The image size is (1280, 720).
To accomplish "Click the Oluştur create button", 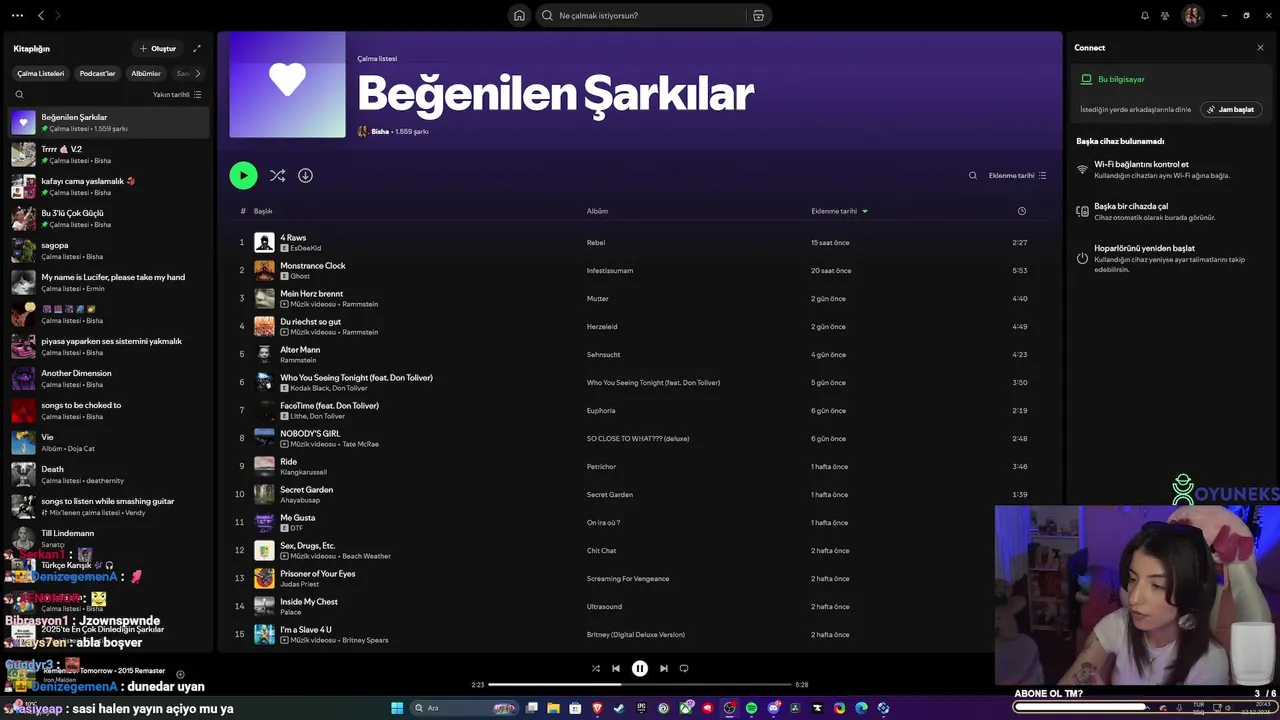I will pyautogui.click(x=158, y=48).
